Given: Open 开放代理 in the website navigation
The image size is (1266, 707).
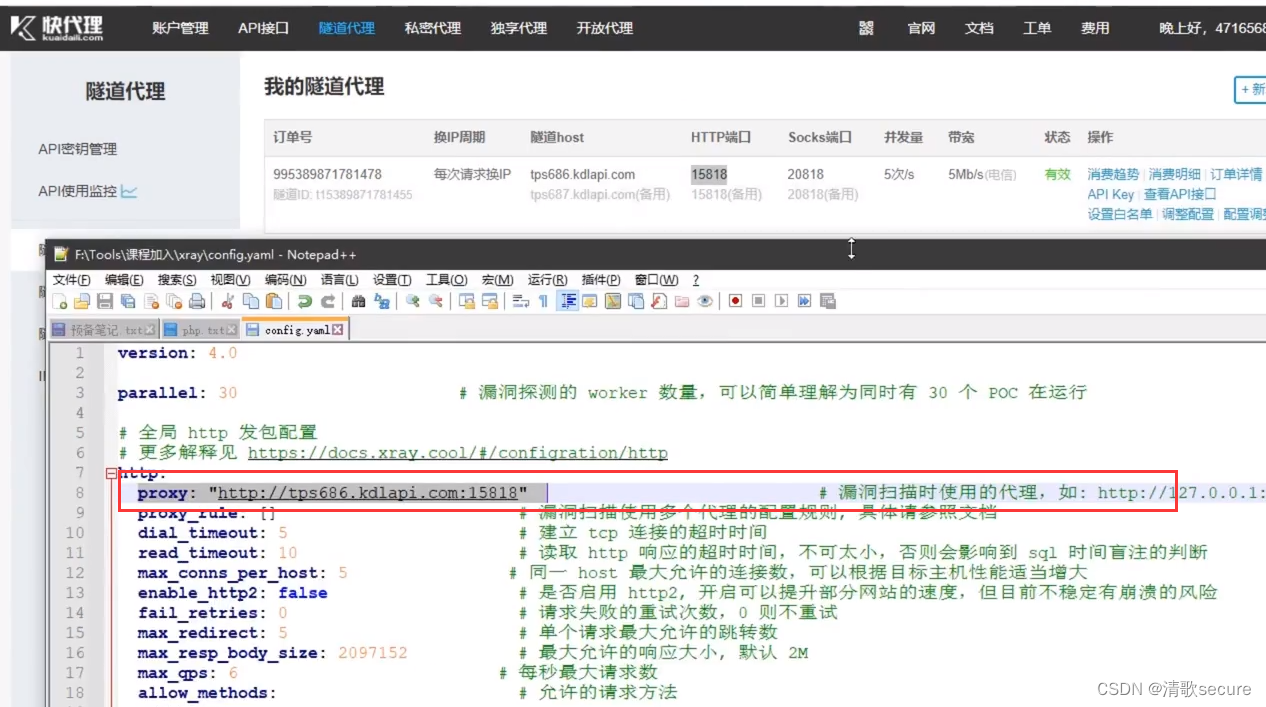Looking at the screenshot, I should 605,28.
